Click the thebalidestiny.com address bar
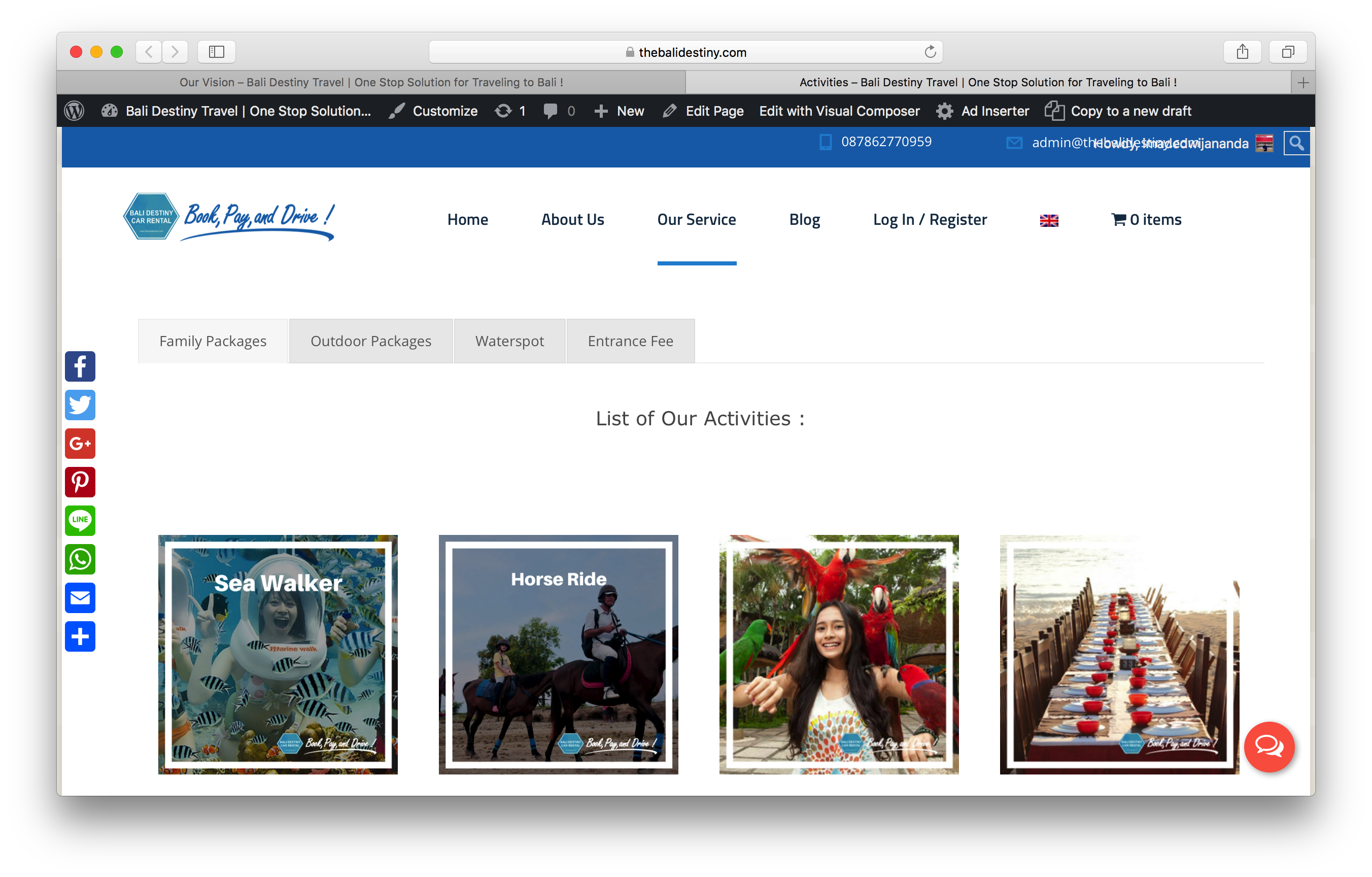The height and width of the screenshot is (877, 1372). click(x=685, y=52)
